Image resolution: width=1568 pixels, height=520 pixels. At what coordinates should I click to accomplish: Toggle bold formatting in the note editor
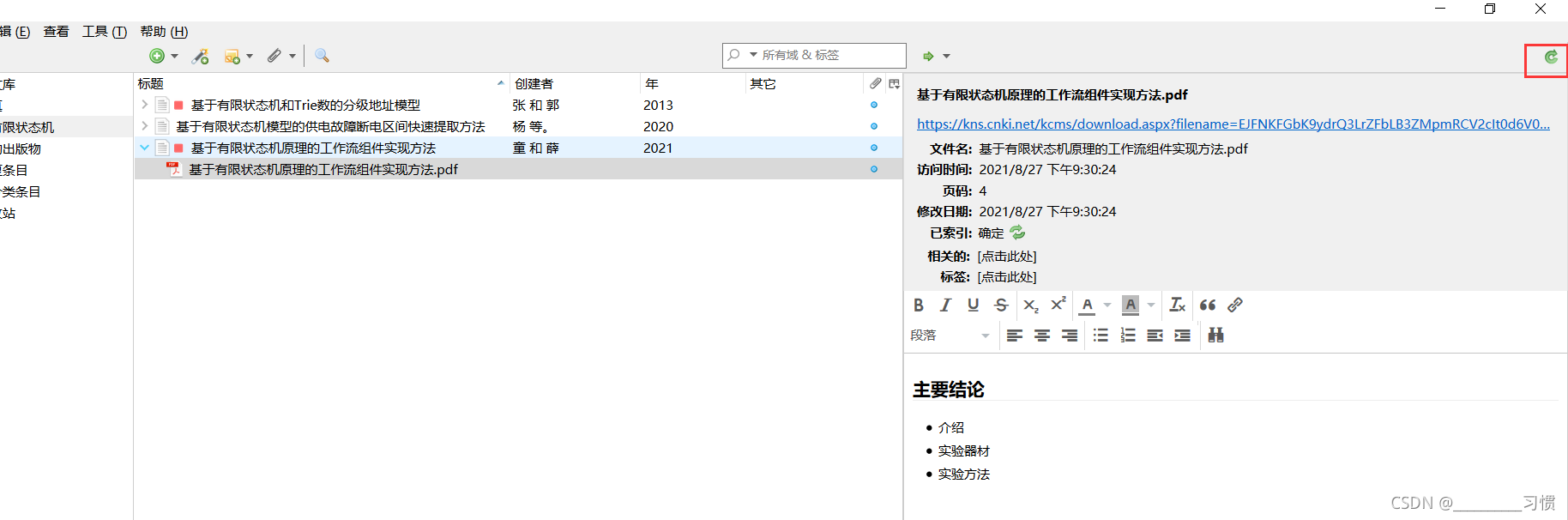tap(919, 305)
